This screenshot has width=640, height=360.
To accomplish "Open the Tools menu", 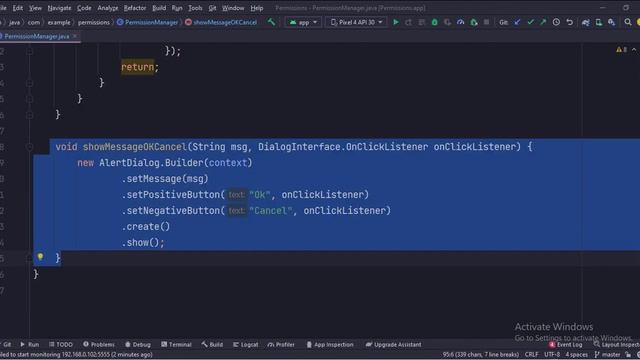I will (x=195, y=8).
